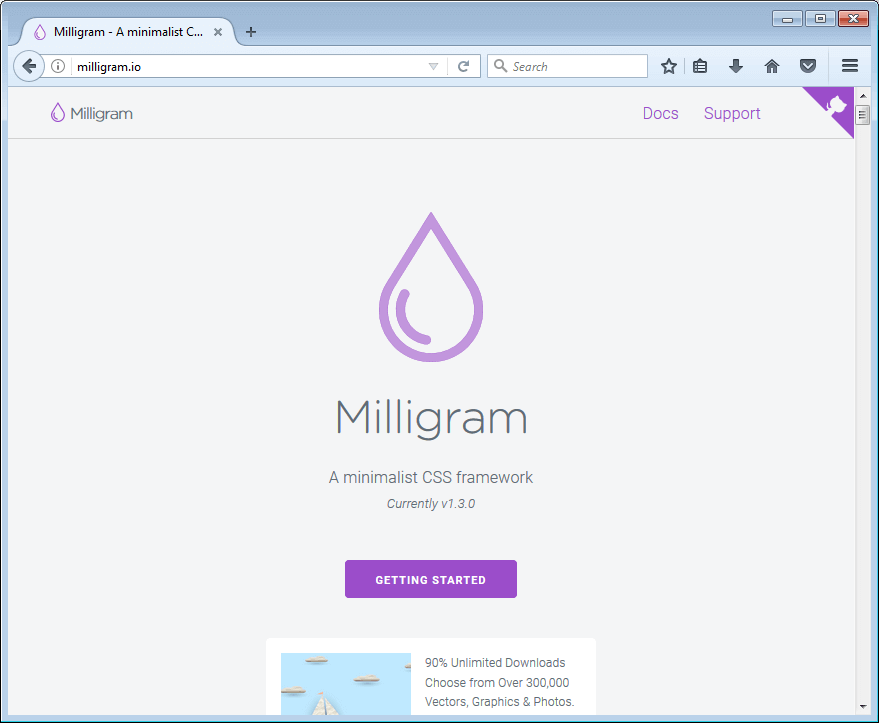
Task: Click the browser back arrow button
Action: pyautogui.click(x=29, y=66)
